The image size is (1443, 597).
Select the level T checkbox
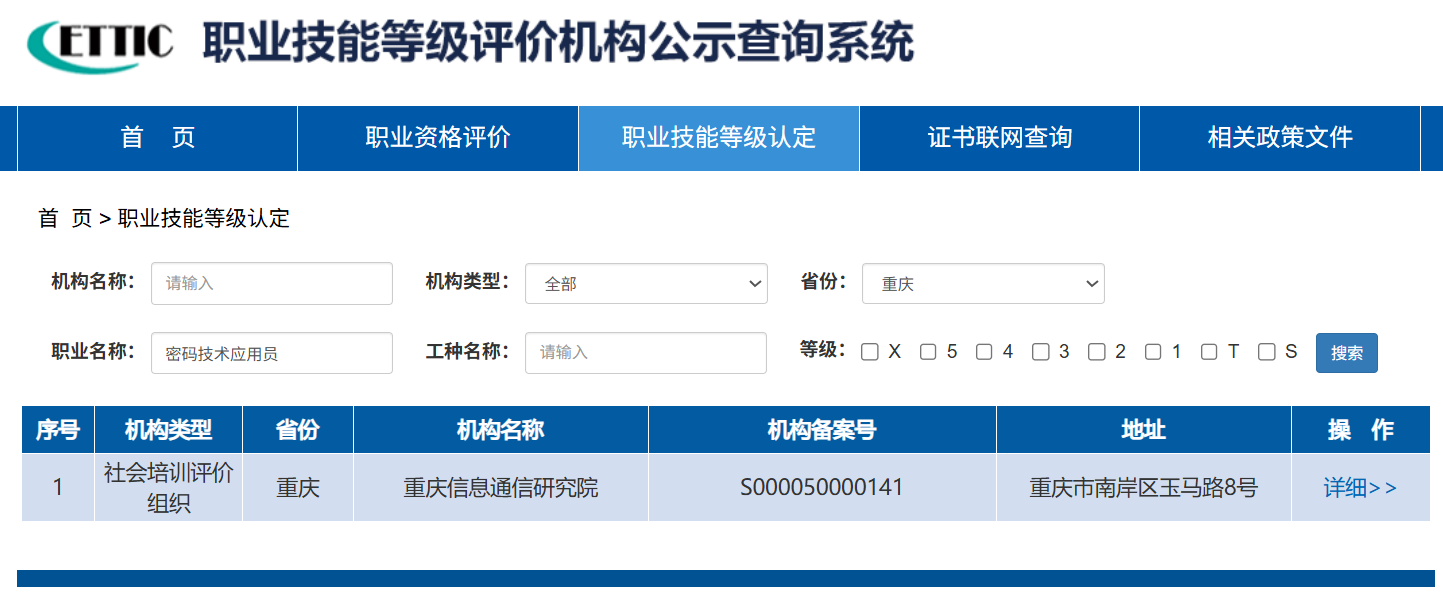(x=1209, y=352)
